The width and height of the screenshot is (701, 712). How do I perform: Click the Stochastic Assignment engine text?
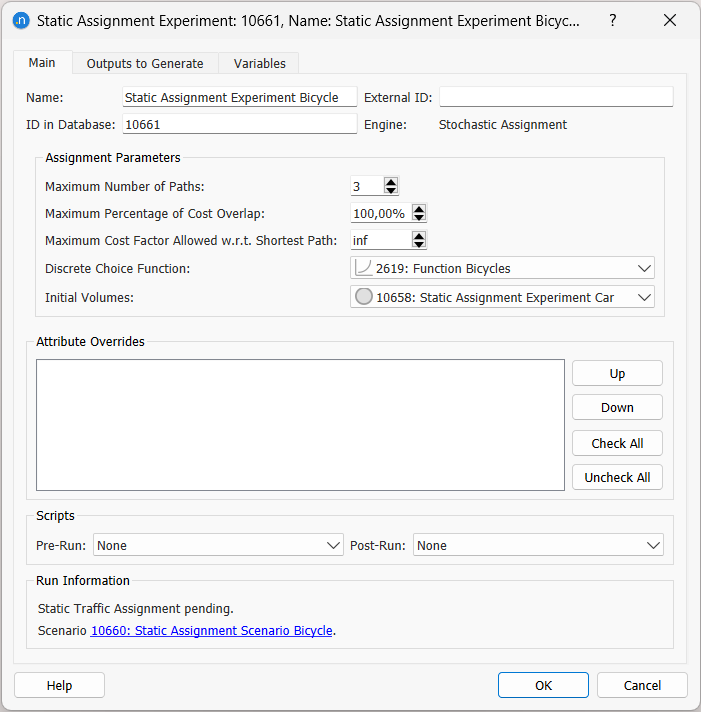click(x=503, y=124)
